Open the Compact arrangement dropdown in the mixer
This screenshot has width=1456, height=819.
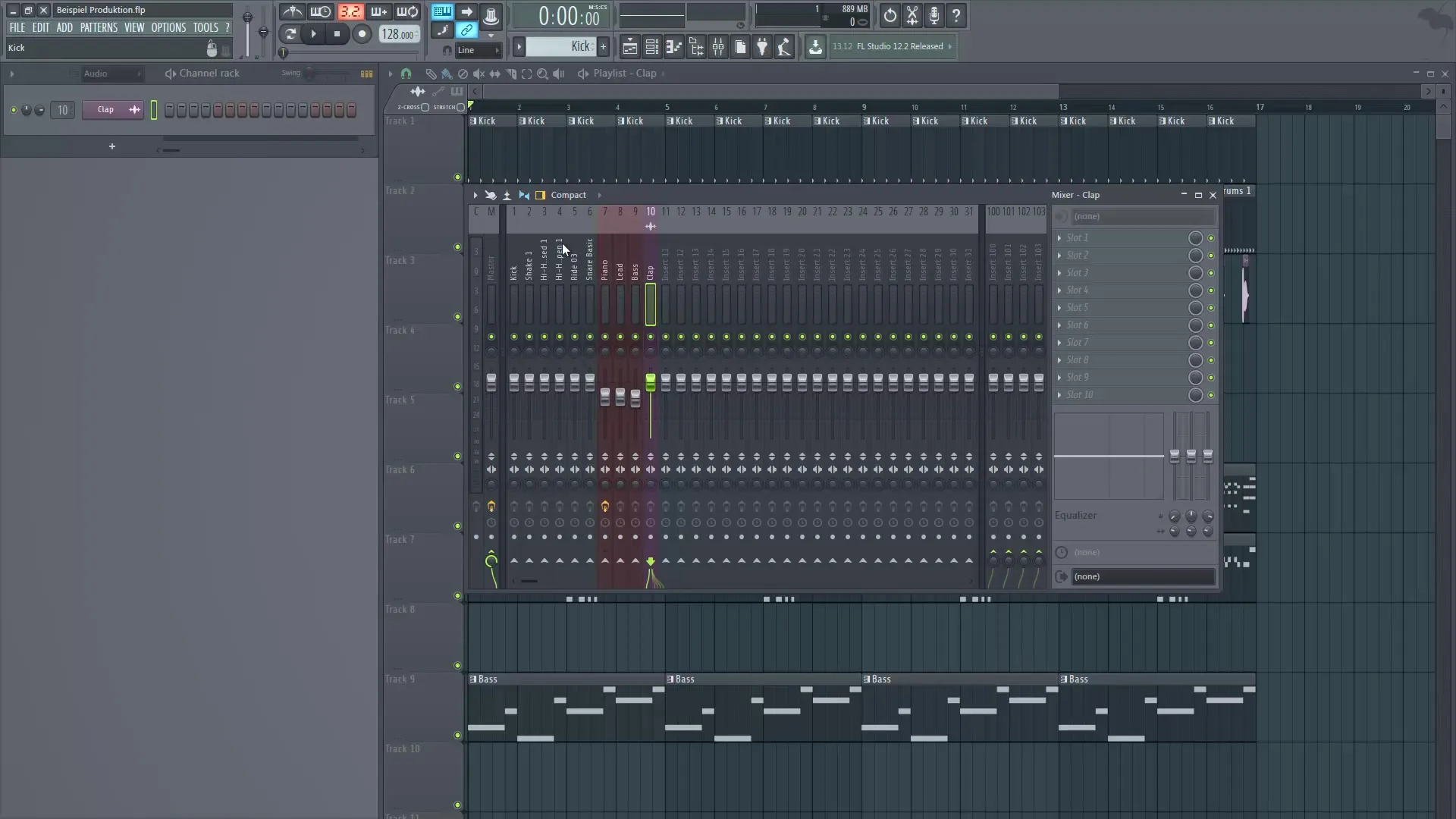[x=570, y=195]
